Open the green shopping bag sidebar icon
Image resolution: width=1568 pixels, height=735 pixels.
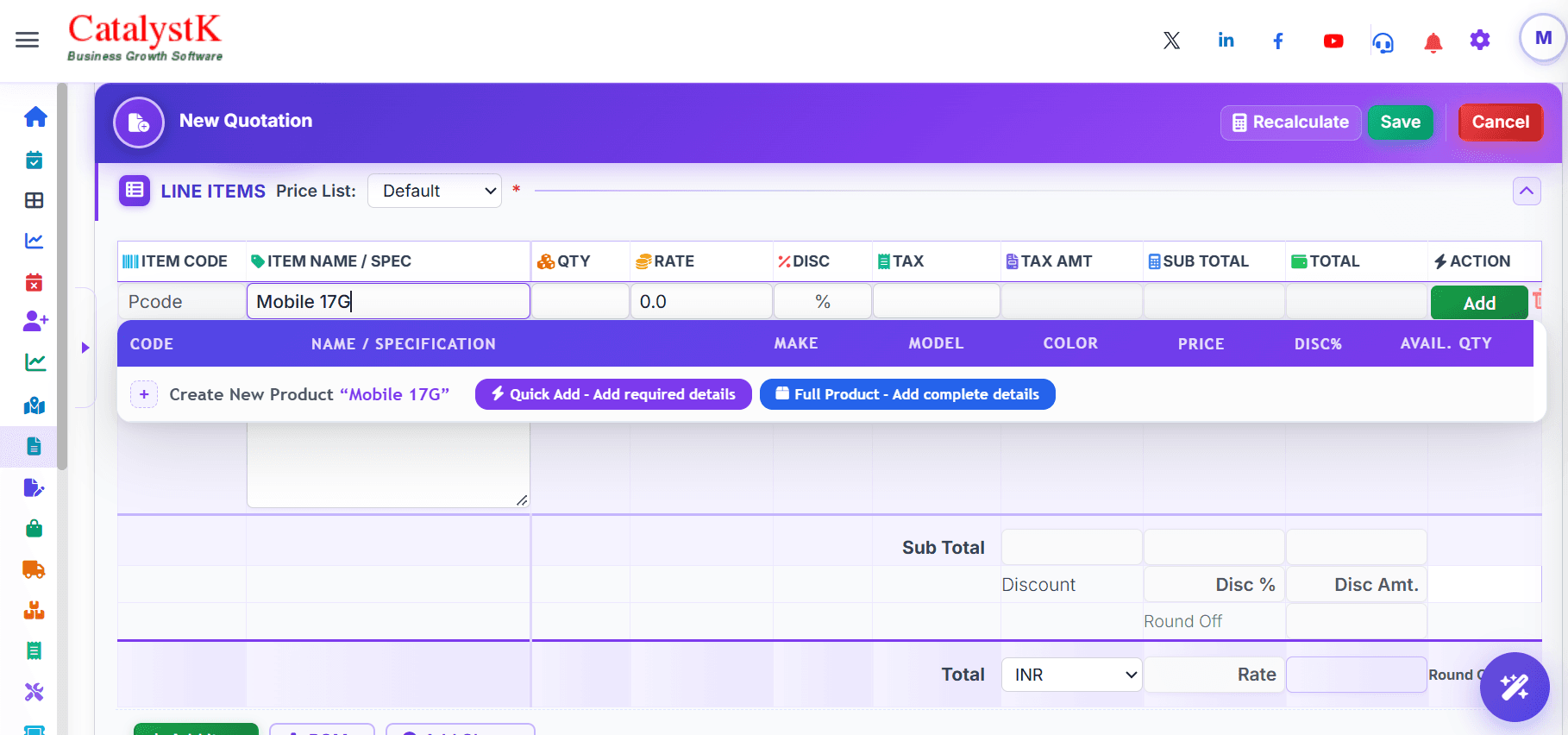pyautogui.click(x=34, y=528)
